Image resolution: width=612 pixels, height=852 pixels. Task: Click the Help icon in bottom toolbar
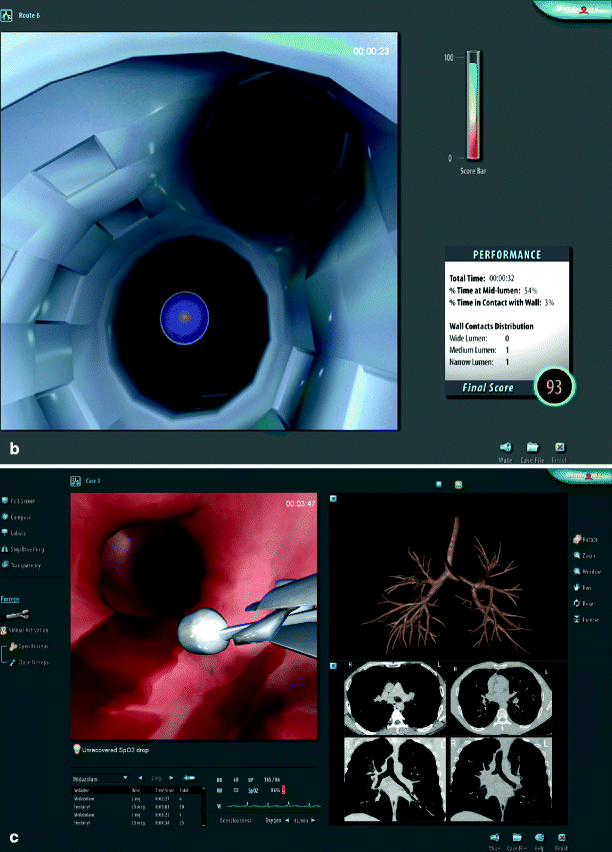(540, 837)
